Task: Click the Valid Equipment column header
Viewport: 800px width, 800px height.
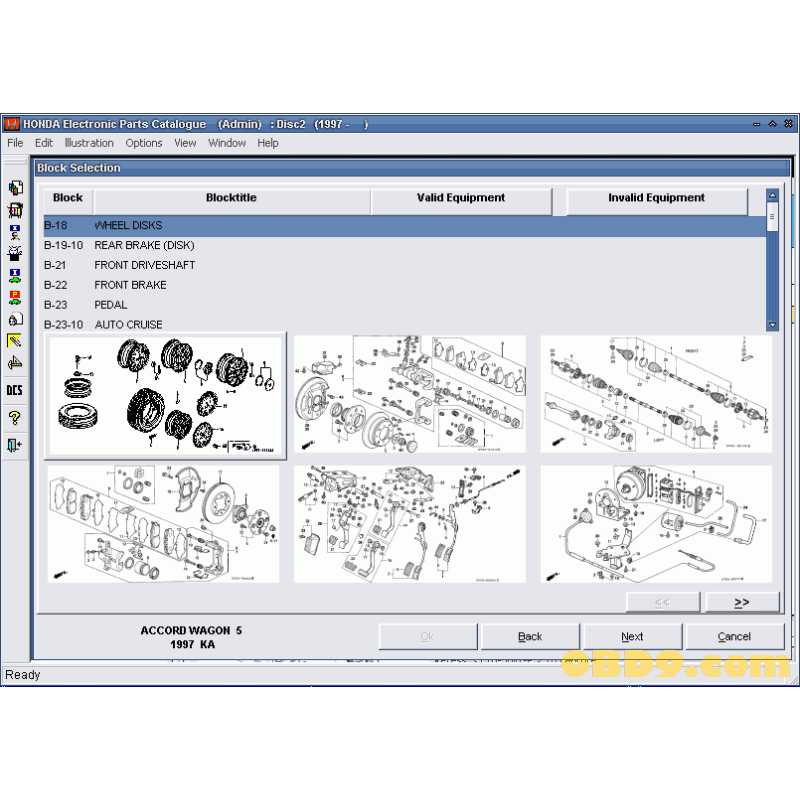Action: (461, 199)
